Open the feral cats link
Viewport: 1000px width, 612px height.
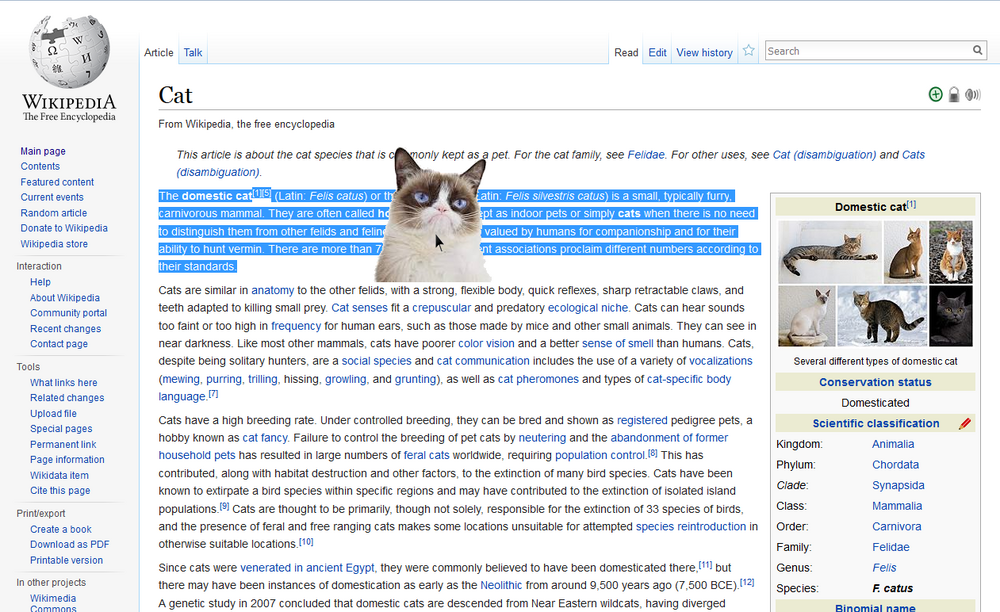[x=426, y=455]
